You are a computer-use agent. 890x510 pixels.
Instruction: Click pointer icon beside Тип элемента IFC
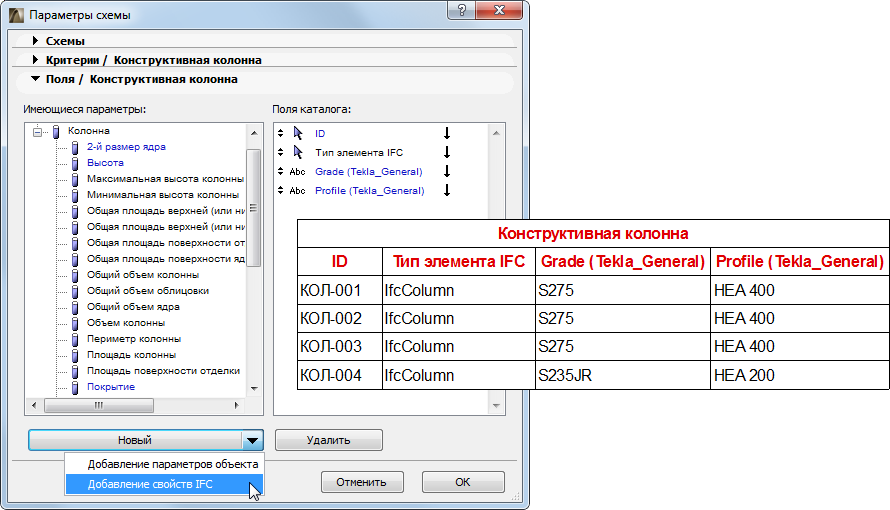(x=298, y=152)
